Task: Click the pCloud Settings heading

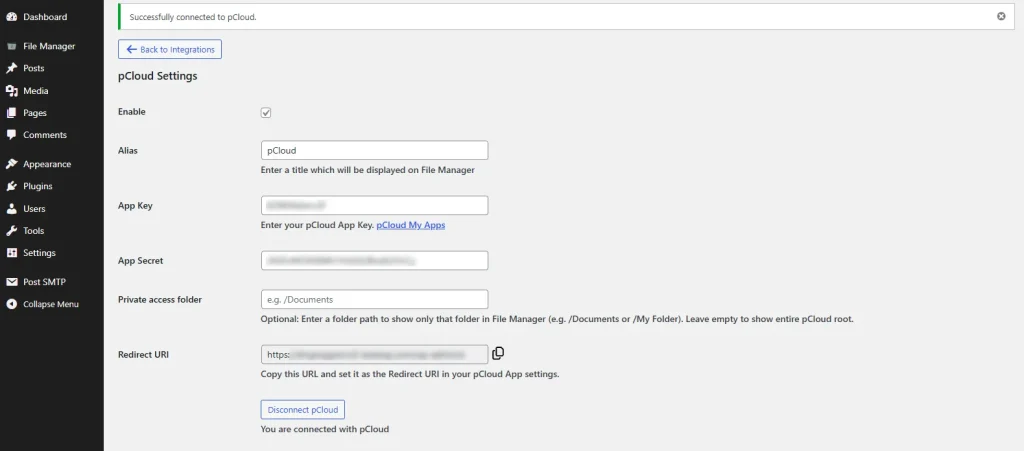Action: [x=157, y=76]
